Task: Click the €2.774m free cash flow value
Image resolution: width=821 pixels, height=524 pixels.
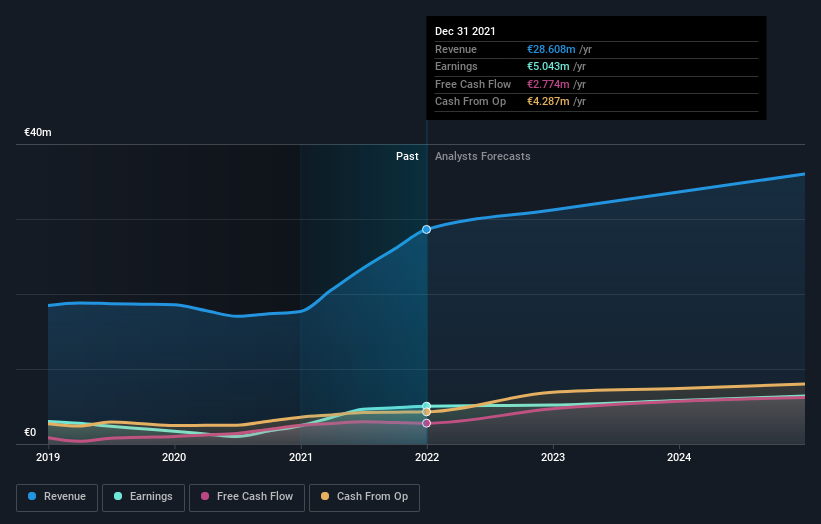Action: (x=548, y=84)
